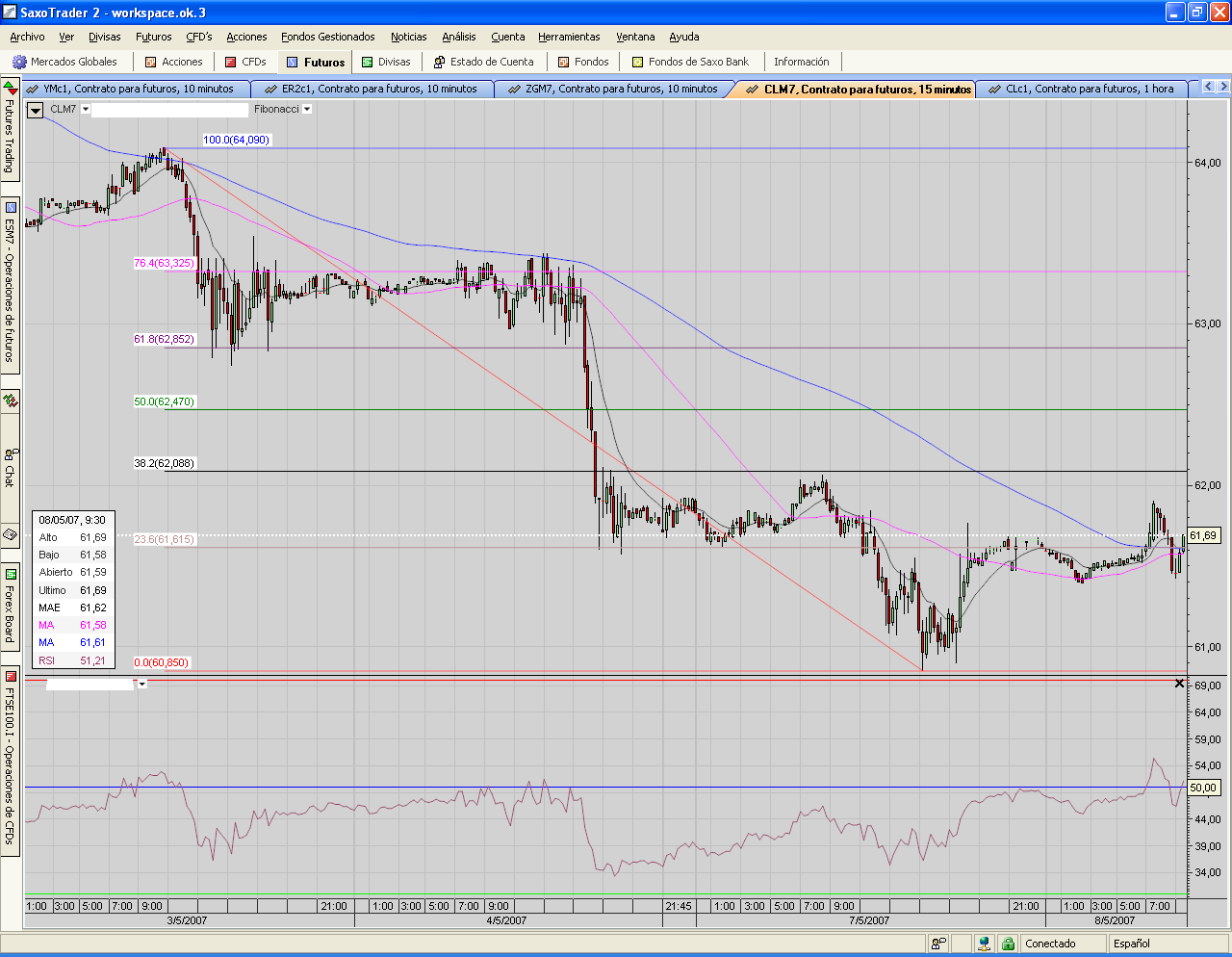Open the Herramientas menu
Viewport: 1232px width, 957px height.
[569, 37]
